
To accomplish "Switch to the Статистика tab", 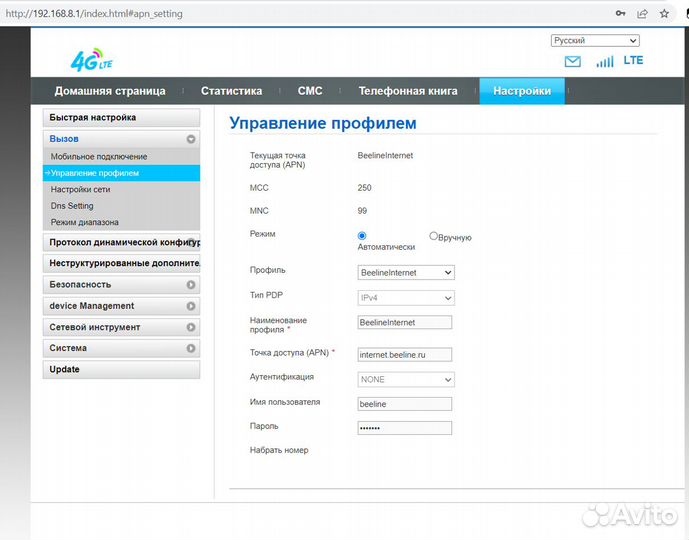I will 231,91.
